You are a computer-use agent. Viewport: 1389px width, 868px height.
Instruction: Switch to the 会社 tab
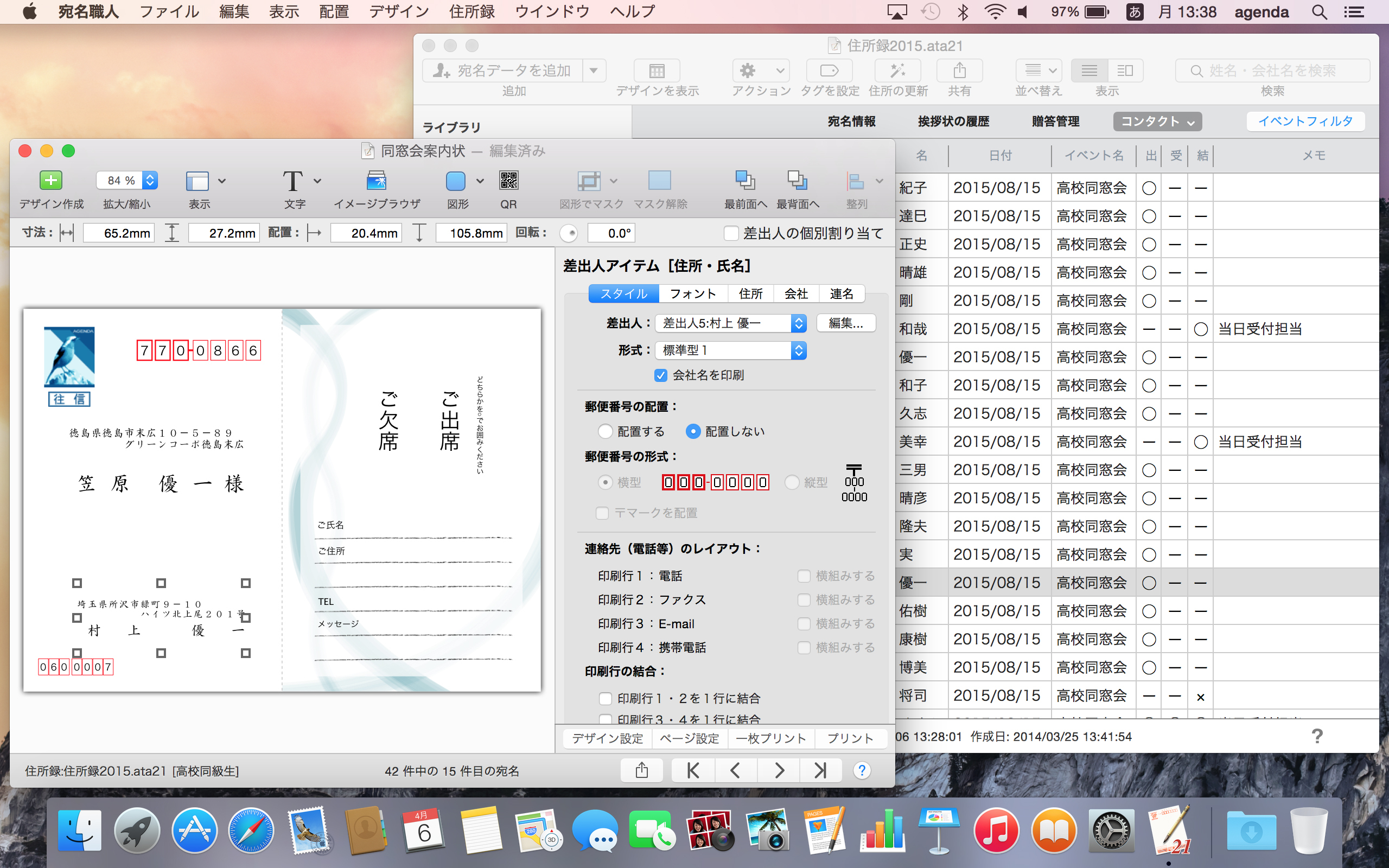click(796, 294)
